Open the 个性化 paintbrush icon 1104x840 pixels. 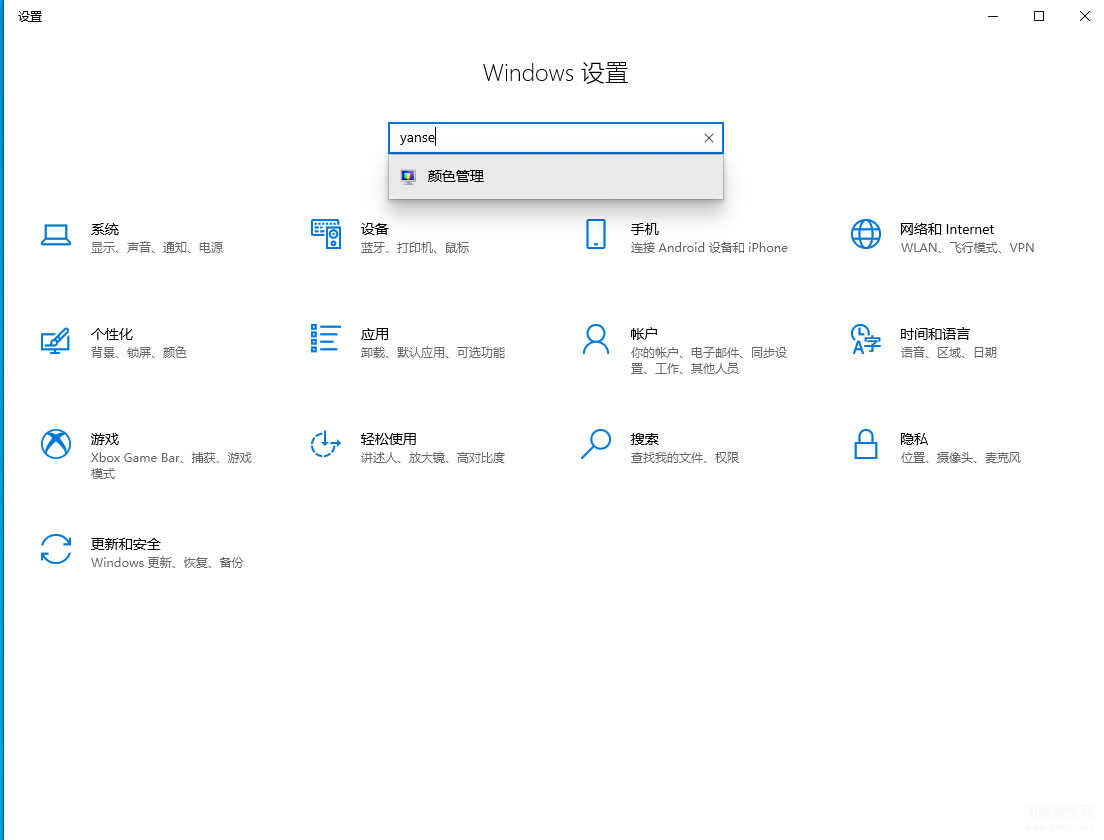56,341
